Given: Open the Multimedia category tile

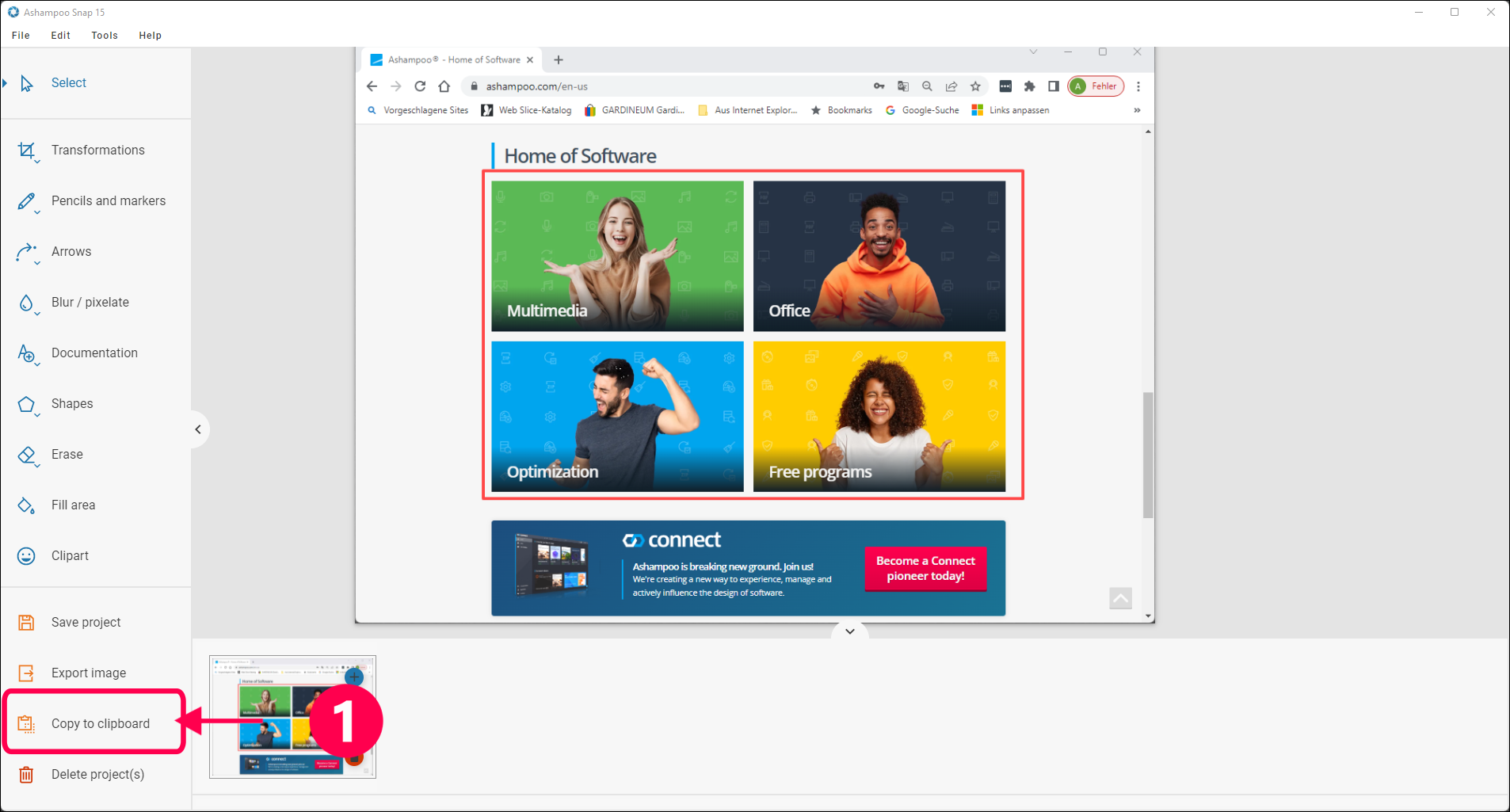Looking at the screenshot, I should click(x=617, y=256).
